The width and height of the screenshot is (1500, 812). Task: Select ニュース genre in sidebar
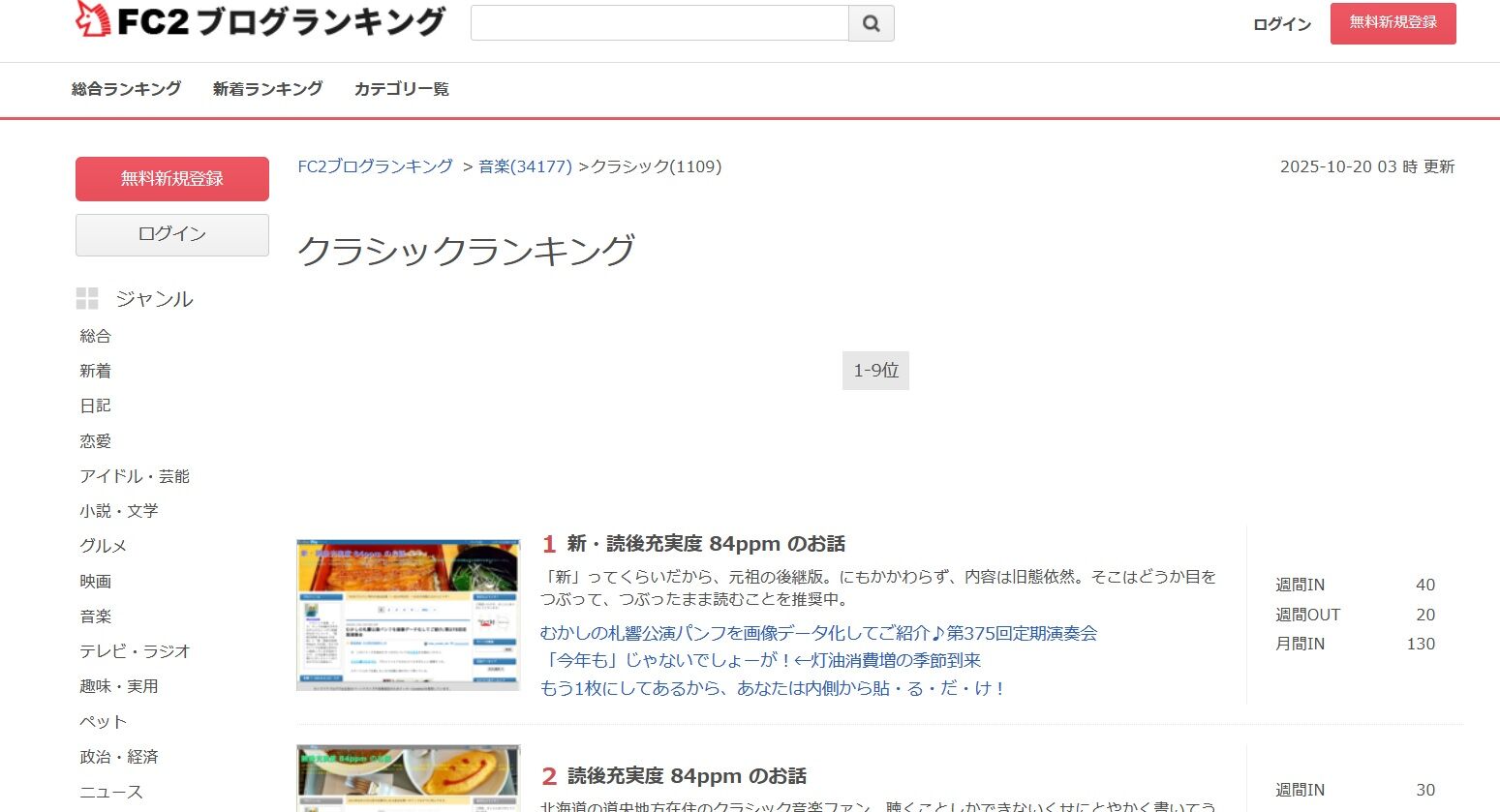coord(111,792)
